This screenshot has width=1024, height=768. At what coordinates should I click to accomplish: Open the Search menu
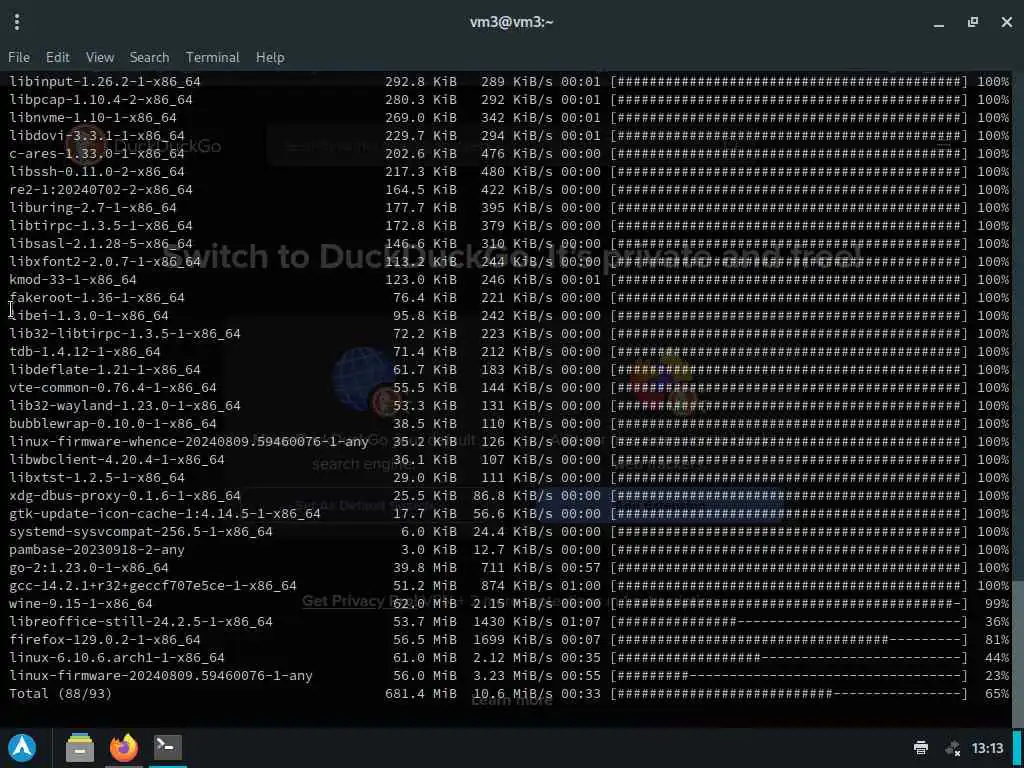pos(149,57)
